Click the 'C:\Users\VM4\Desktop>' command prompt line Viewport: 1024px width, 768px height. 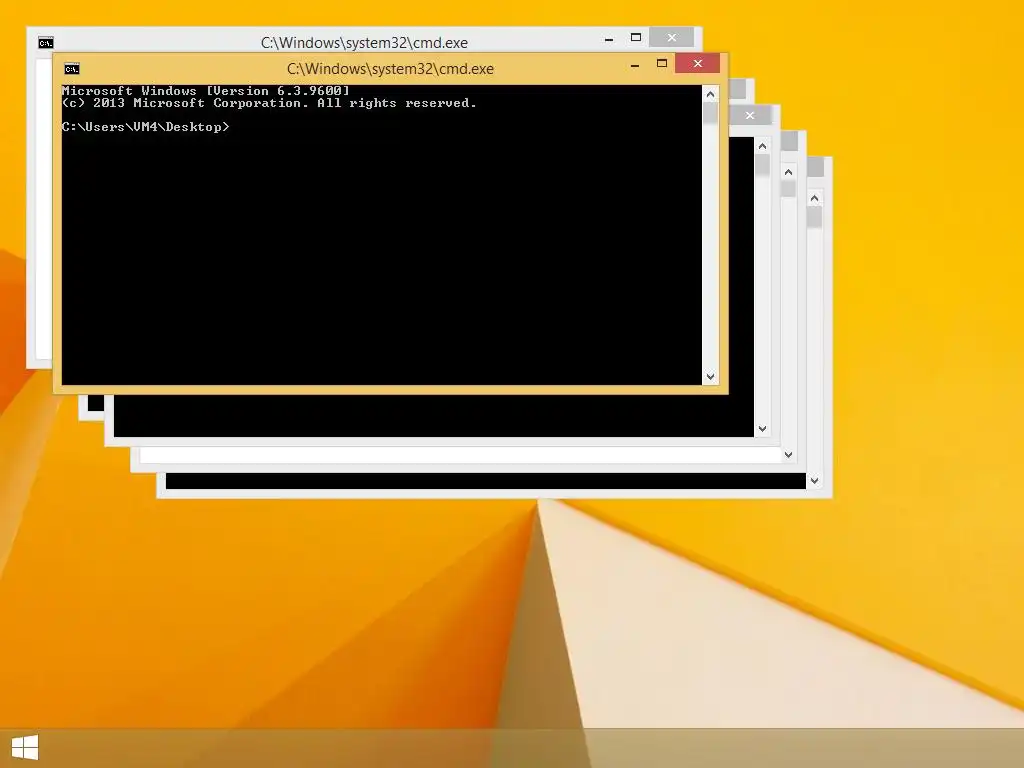pos(146,127)
